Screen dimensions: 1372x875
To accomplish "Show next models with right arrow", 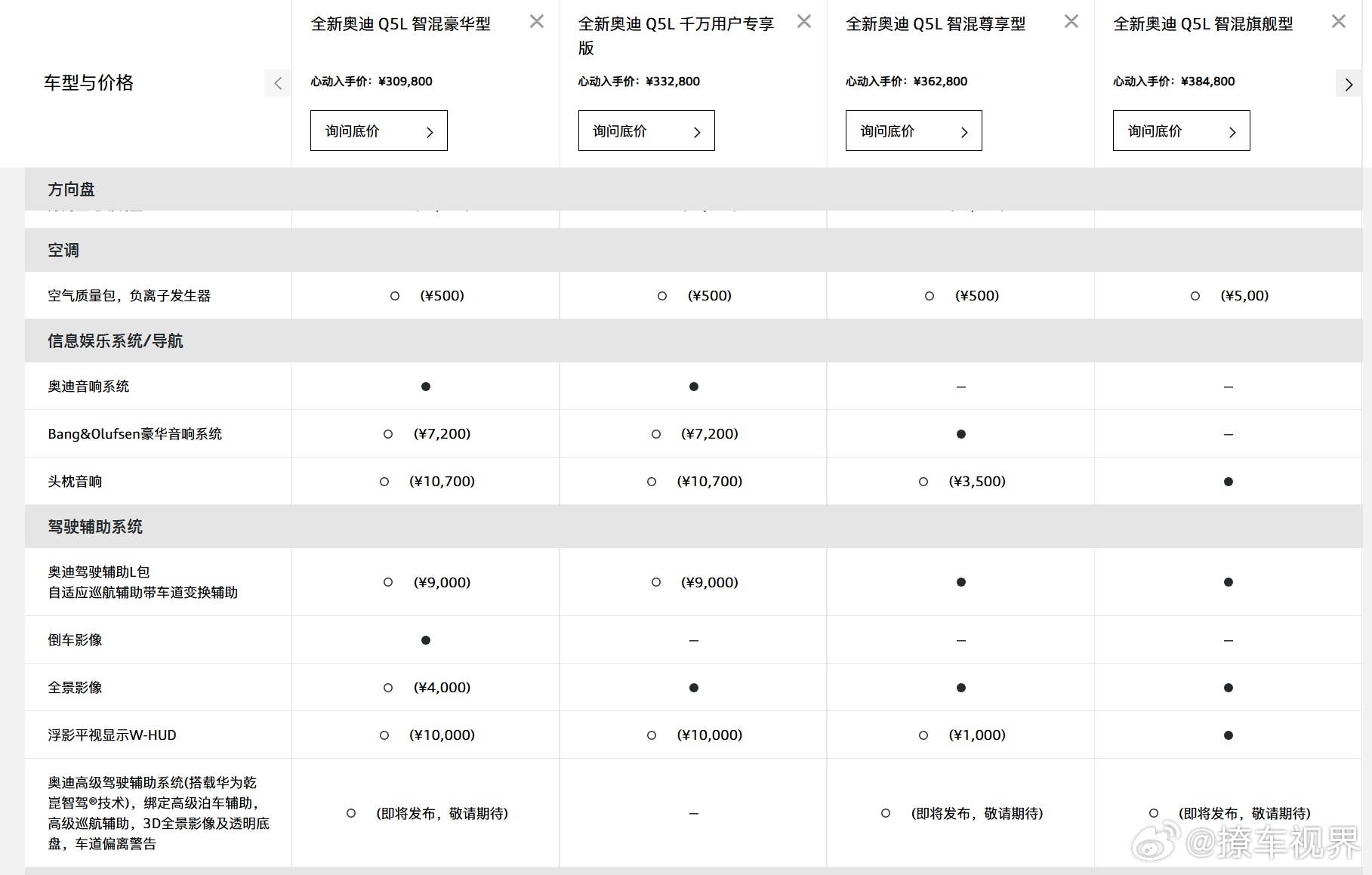I will [x=1349, y=84].
